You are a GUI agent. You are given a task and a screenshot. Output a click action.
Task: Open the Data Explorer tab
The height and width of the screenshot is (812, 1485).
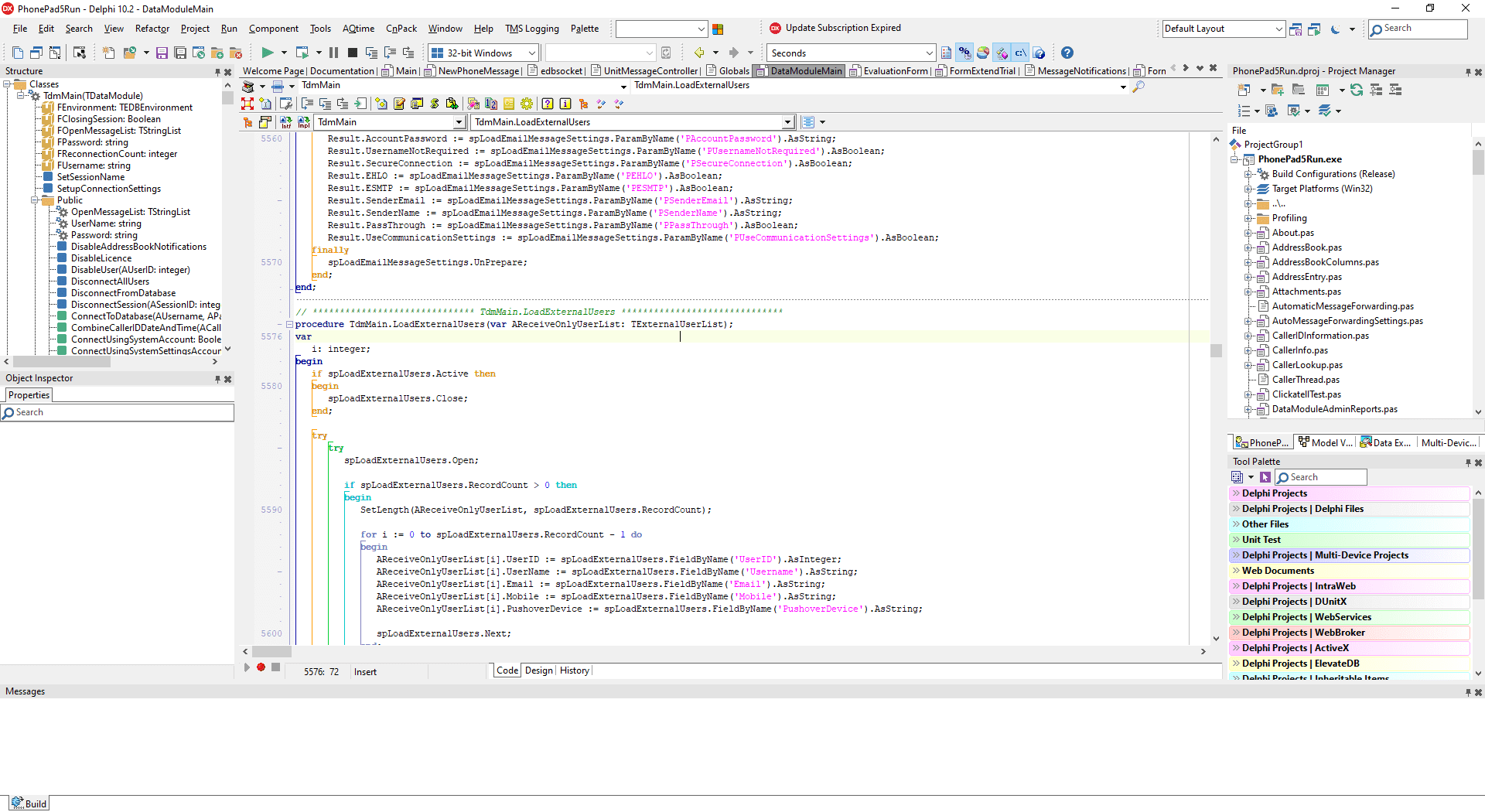[x=1386, y=442]
